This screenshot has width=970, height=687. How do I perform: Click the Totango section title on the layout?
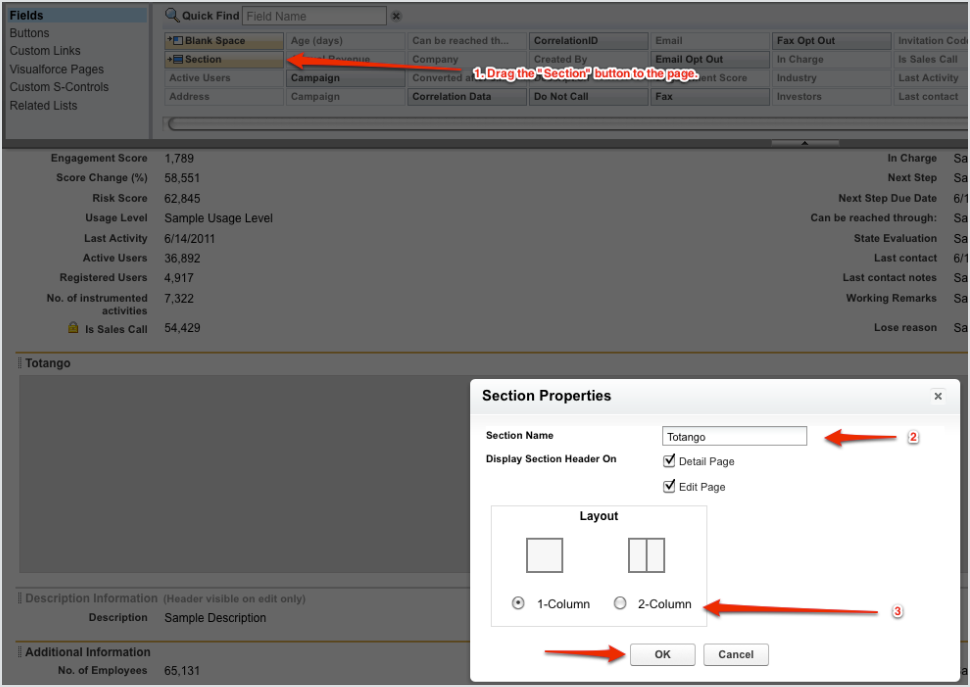pyautogui.click(x=48, y=363)
